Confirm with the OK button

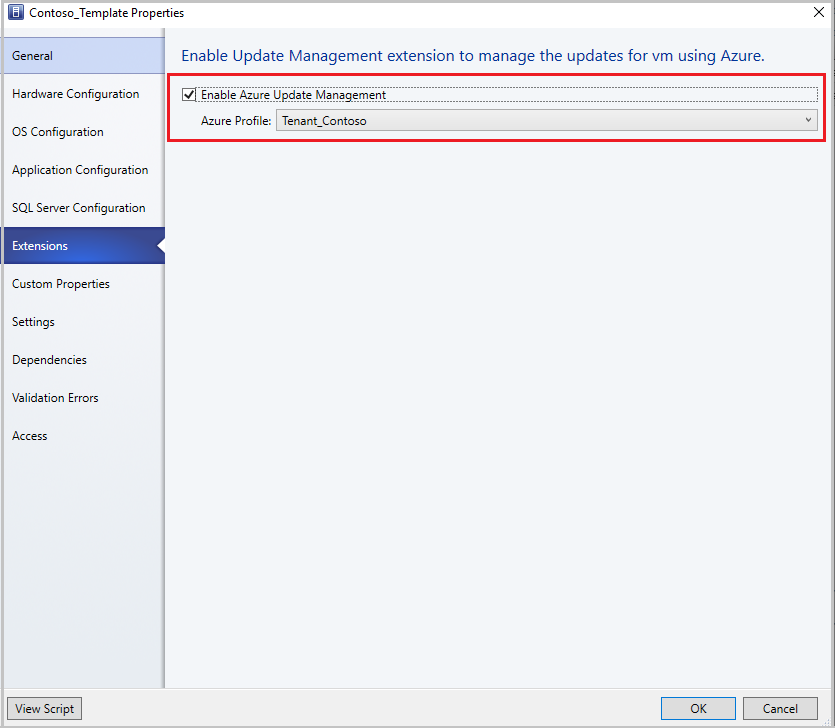(698, 708)
